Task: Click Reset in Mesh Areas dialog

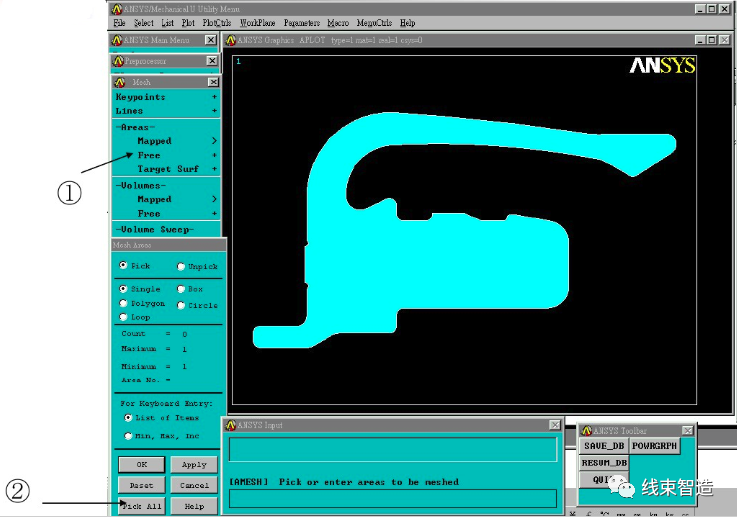Action: point(141,485)
